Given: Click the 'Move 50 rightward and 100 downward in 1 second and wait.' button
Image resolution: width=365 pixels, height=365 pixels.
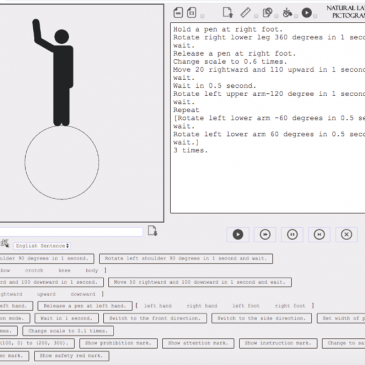Looking at the screenshot, I should pos(200,282).
